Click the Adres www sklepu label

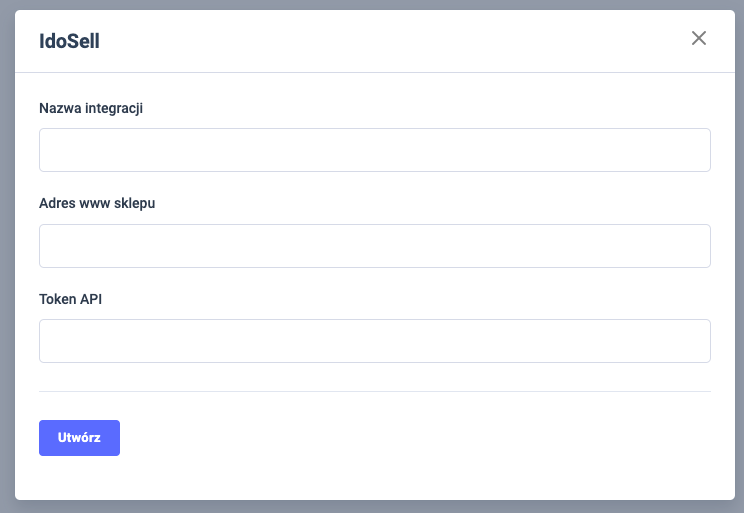click(x=97, y=203)
